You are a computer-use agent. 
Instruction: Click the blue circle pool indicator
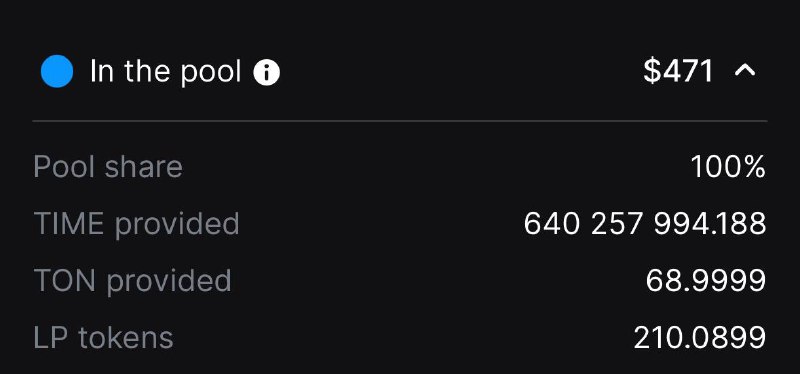pos(57,71)
